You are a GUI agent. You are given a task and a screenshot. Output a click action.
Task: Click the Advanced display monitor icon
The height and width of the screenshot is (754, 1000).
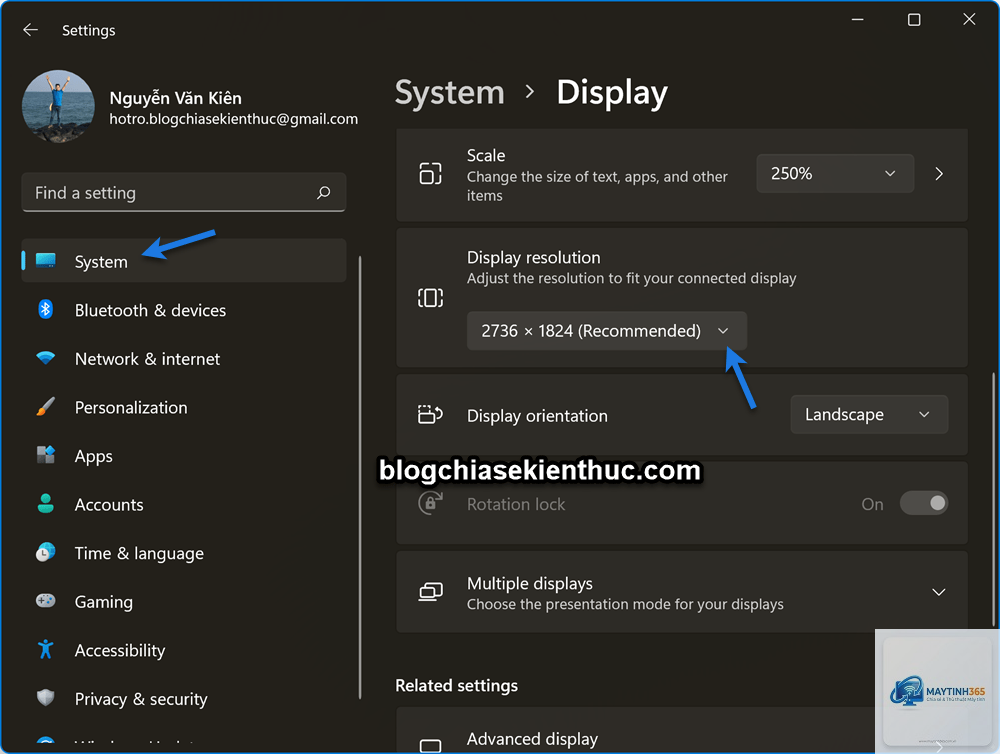click(430, 746)
